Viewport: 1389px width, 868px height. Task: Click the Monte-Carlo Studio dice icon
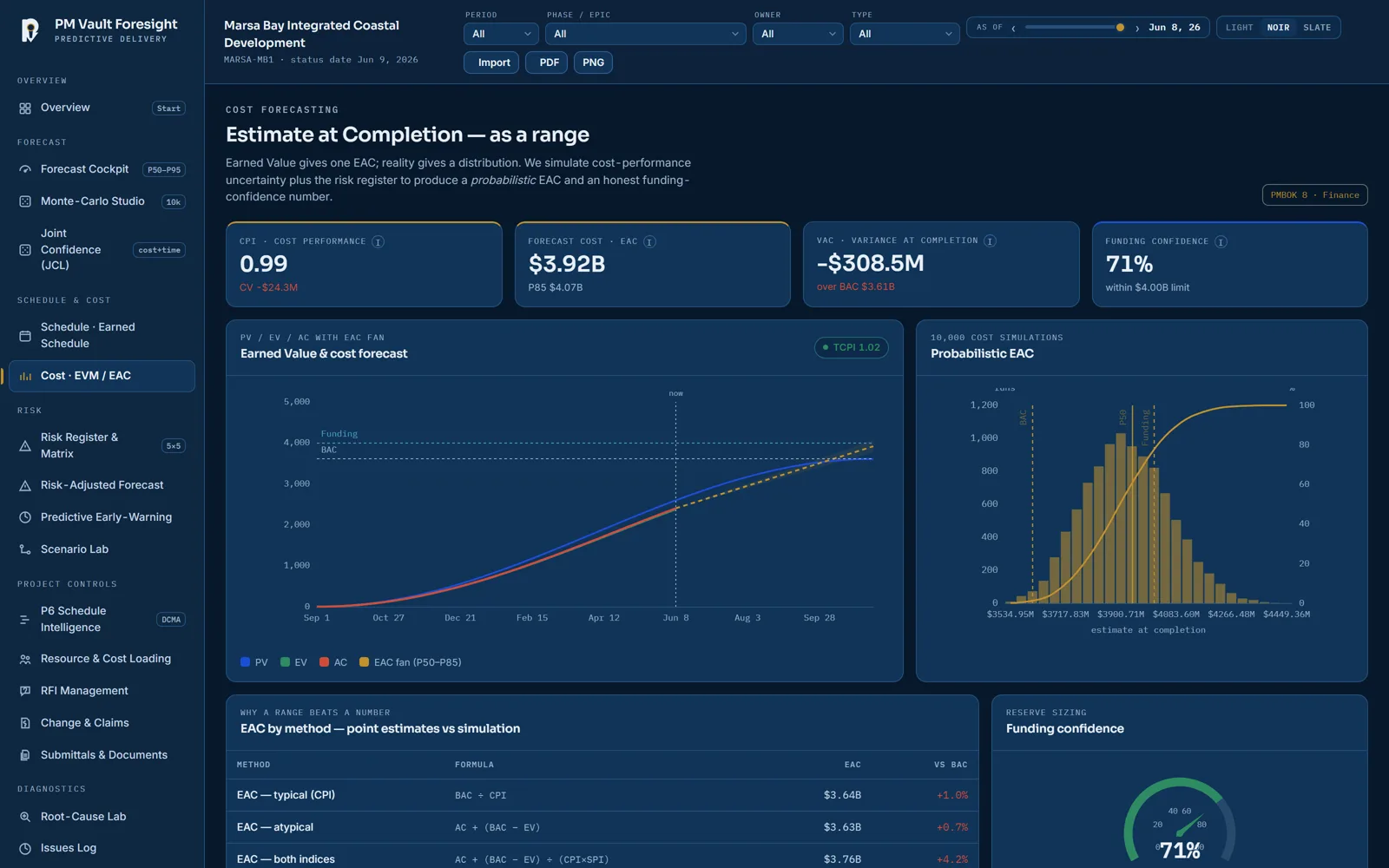[25, 201]
